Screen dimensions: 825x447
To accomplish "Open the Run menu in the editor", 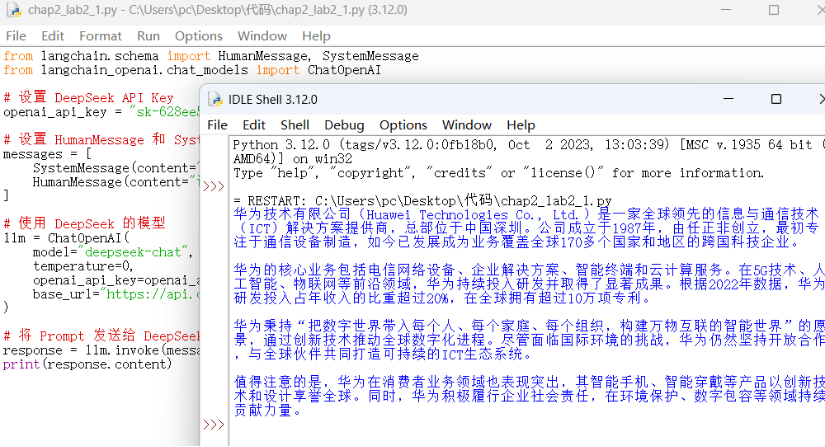I will point(148,36).
